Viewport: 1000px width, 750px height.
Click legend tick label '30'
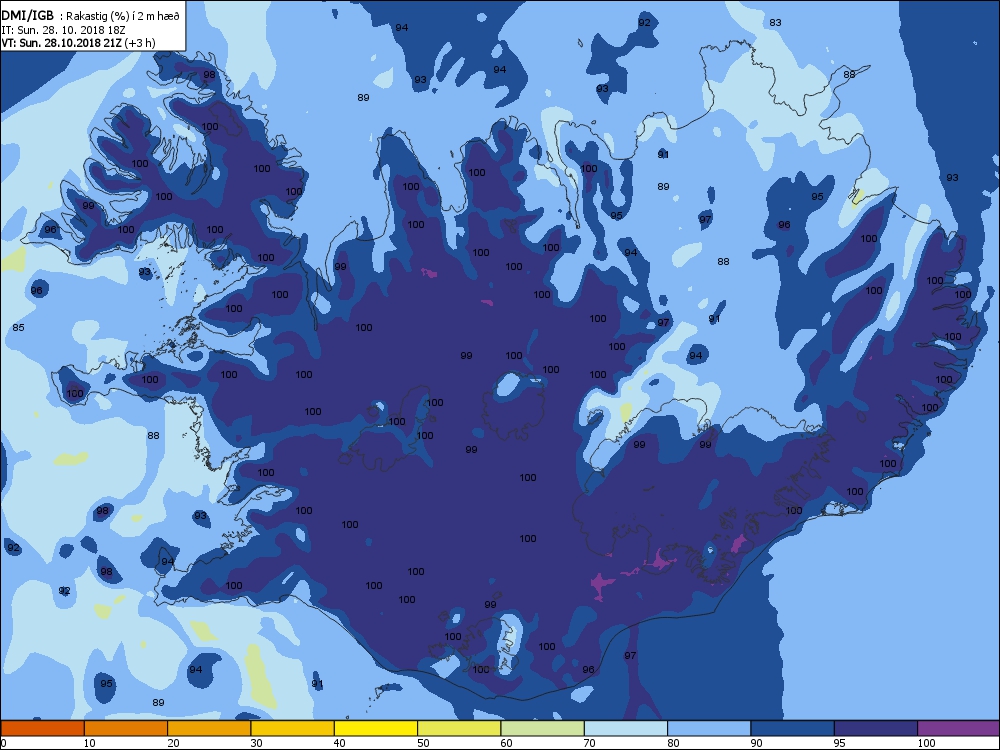point(256,743)
